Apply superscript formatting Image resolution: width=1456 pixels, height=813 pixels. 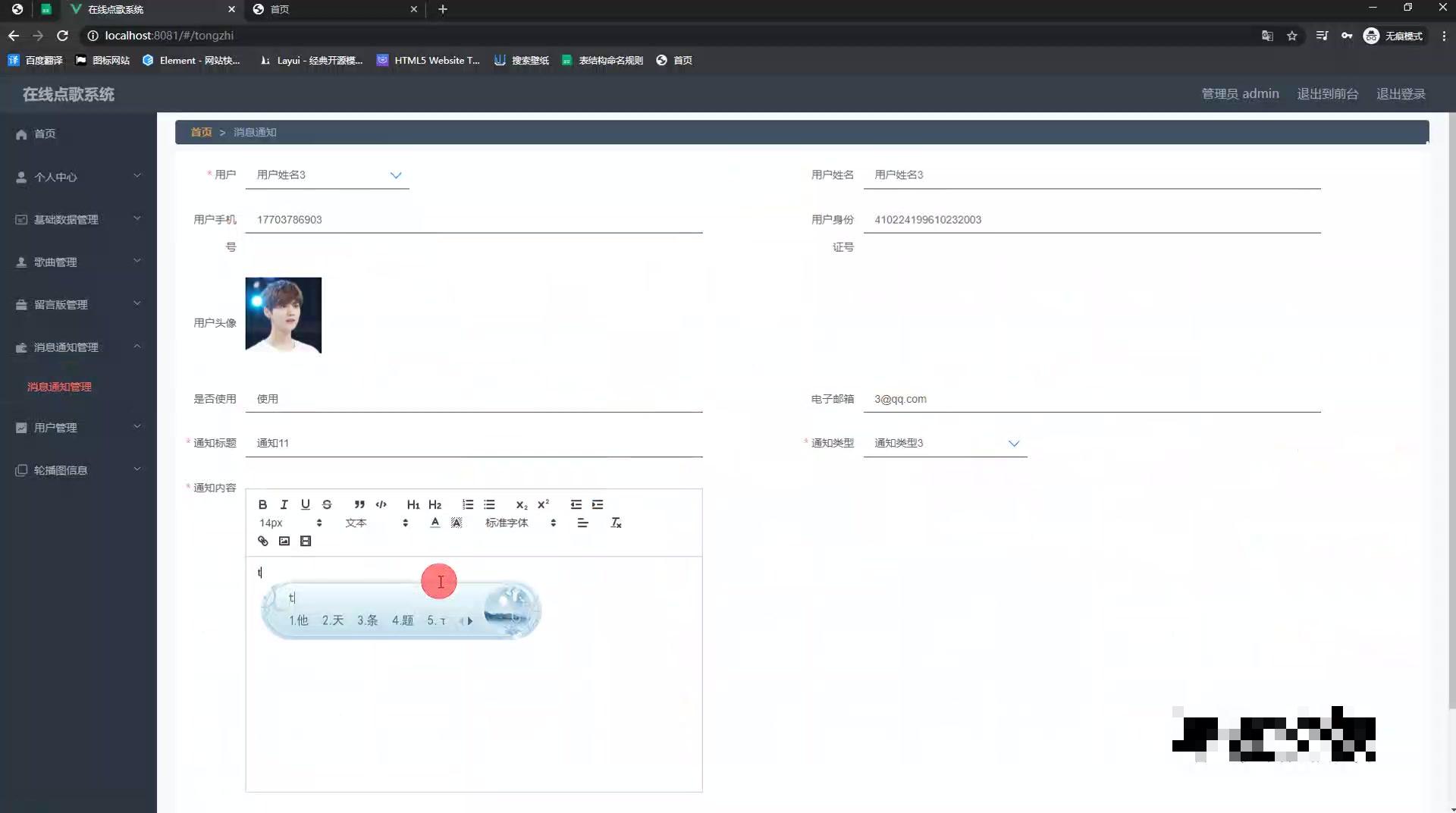[x=543, y=504]
